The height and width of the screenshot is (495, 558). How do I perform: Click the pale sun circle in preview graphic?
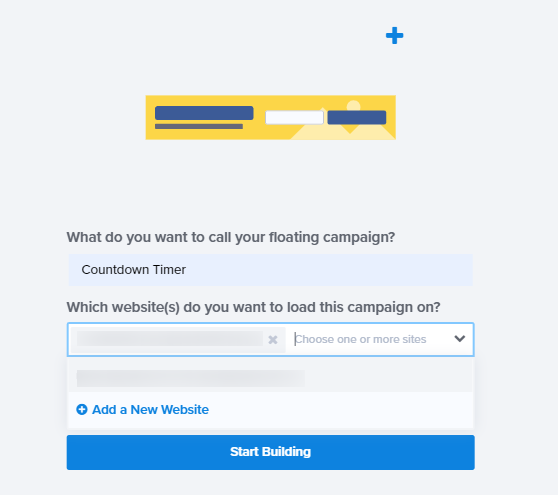353,105
